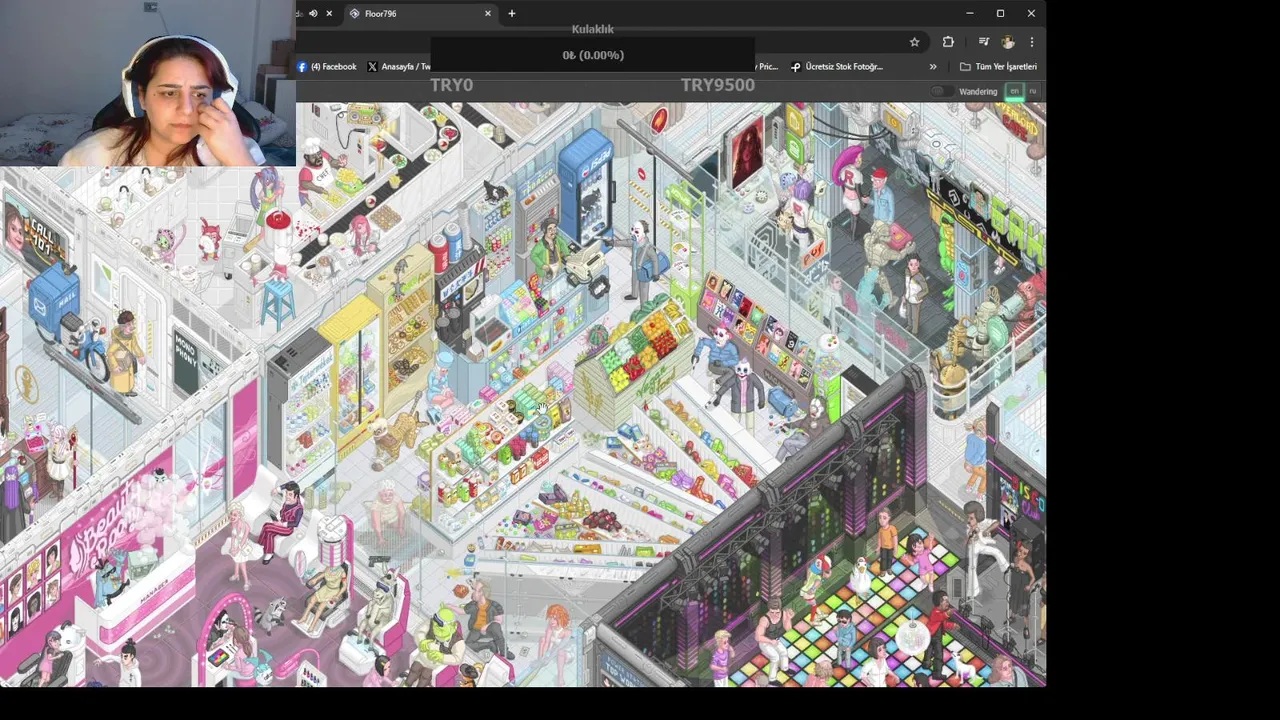Open the (4) Facebook bookmark
Image resolution: width=1280 pixels, height=720 pixels.
[x=327, y=67]
